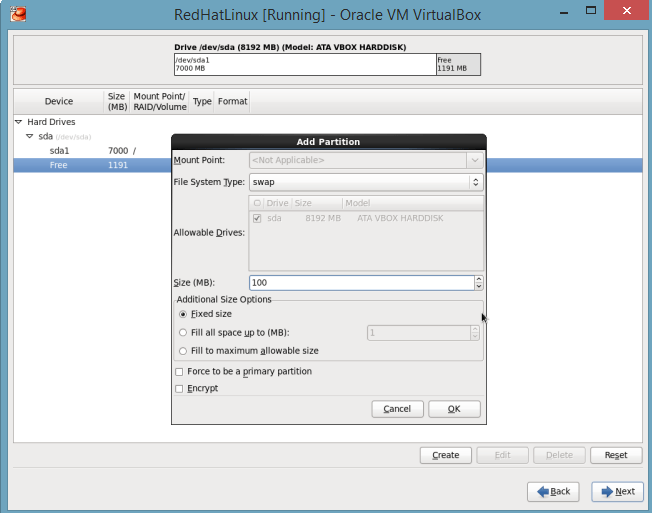Tick the Encrypt checkbox
This screenshot has width=652, height=513.
(179, 389)
